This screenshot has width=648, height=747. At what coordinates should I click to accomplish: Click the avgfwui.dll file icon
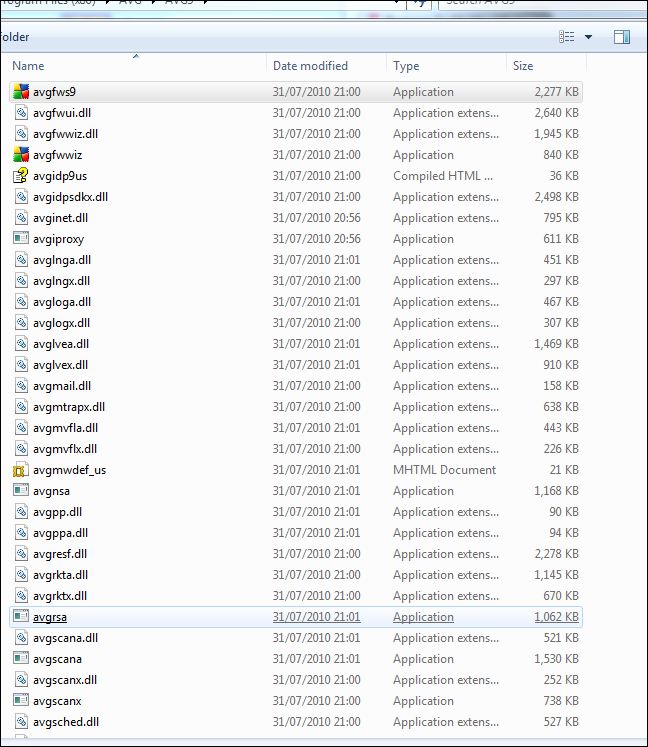(21, 112)
